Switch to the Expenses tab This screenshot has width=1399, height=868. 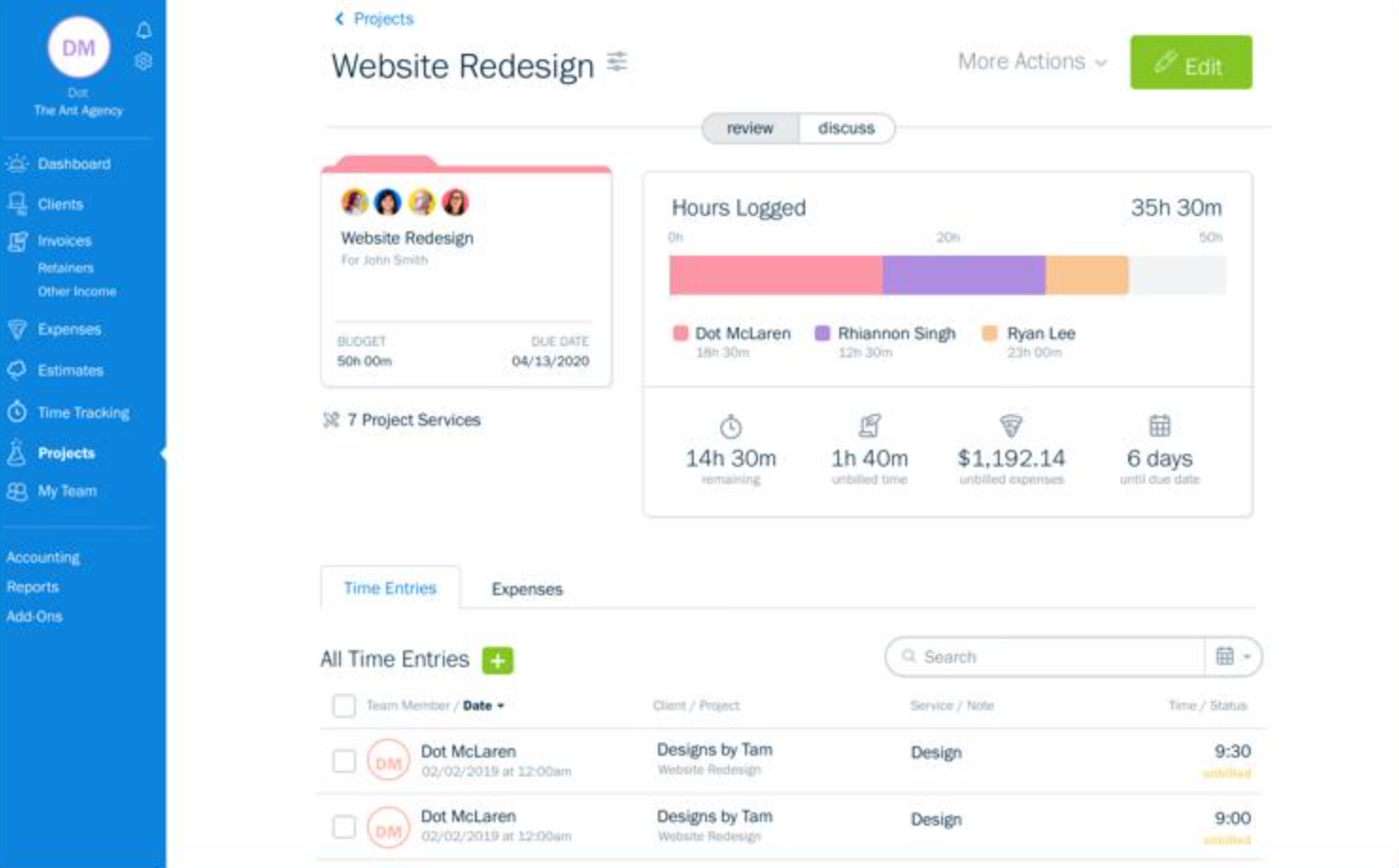tap(527, 589)
